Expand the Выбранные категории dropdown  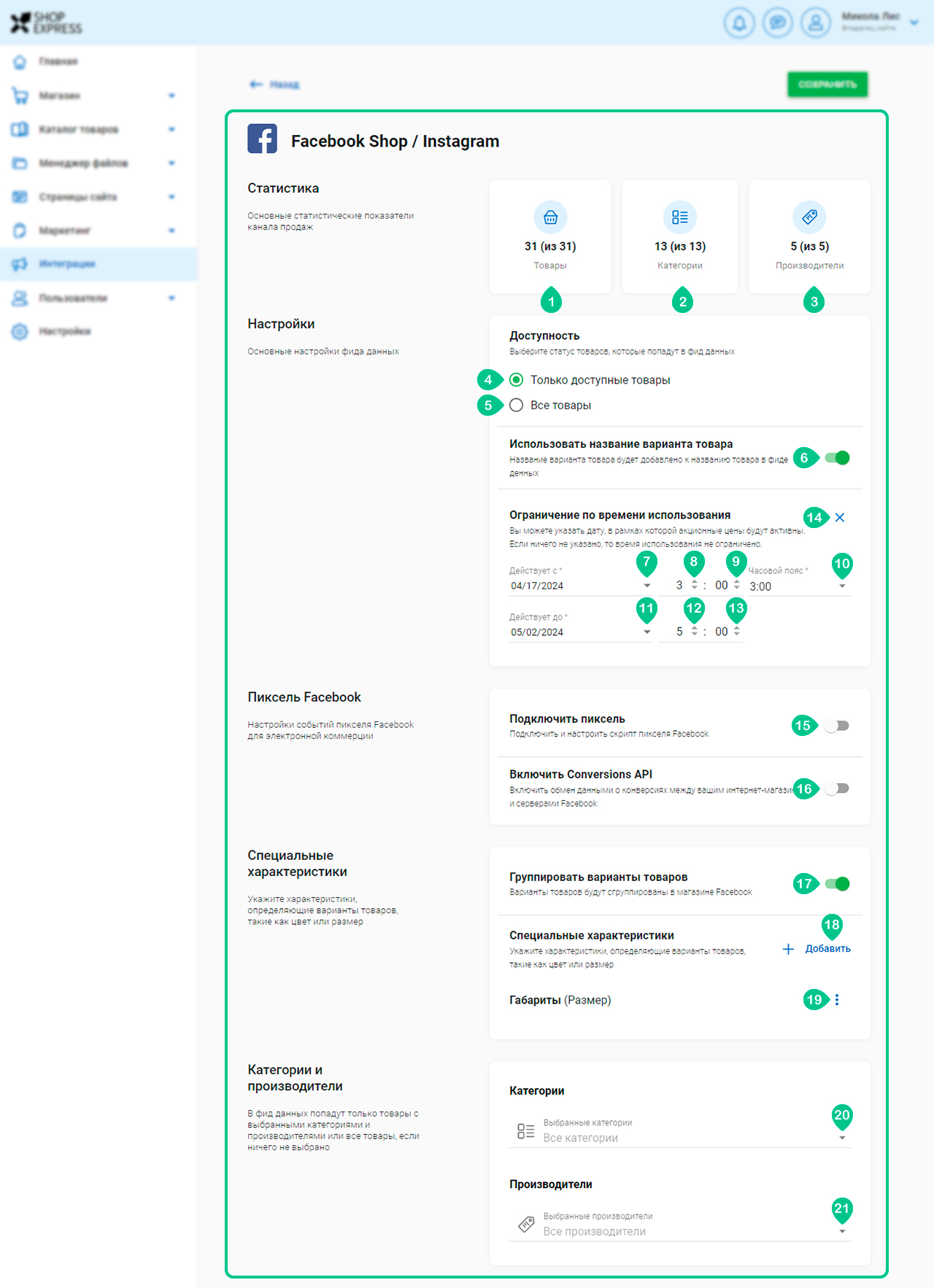pos(842,1138)
